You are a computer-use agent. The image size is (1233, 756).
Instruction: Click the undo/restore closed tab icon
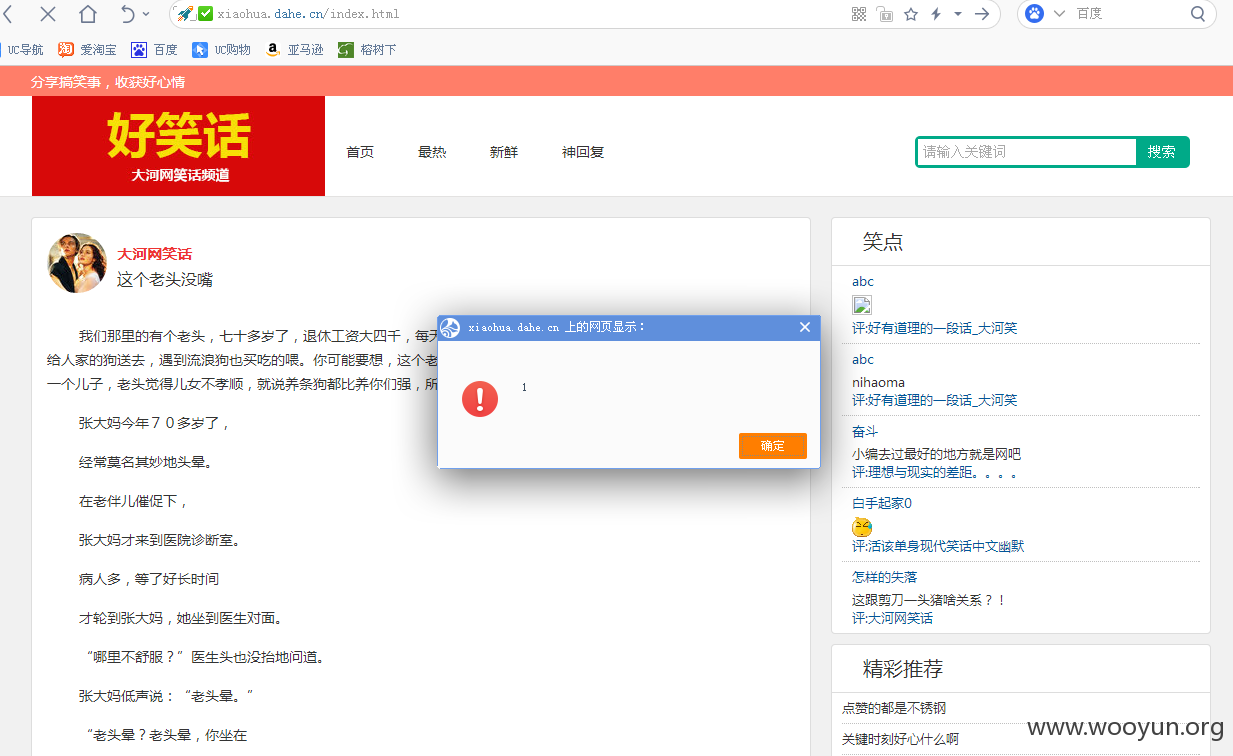click(x=127, y=14)
